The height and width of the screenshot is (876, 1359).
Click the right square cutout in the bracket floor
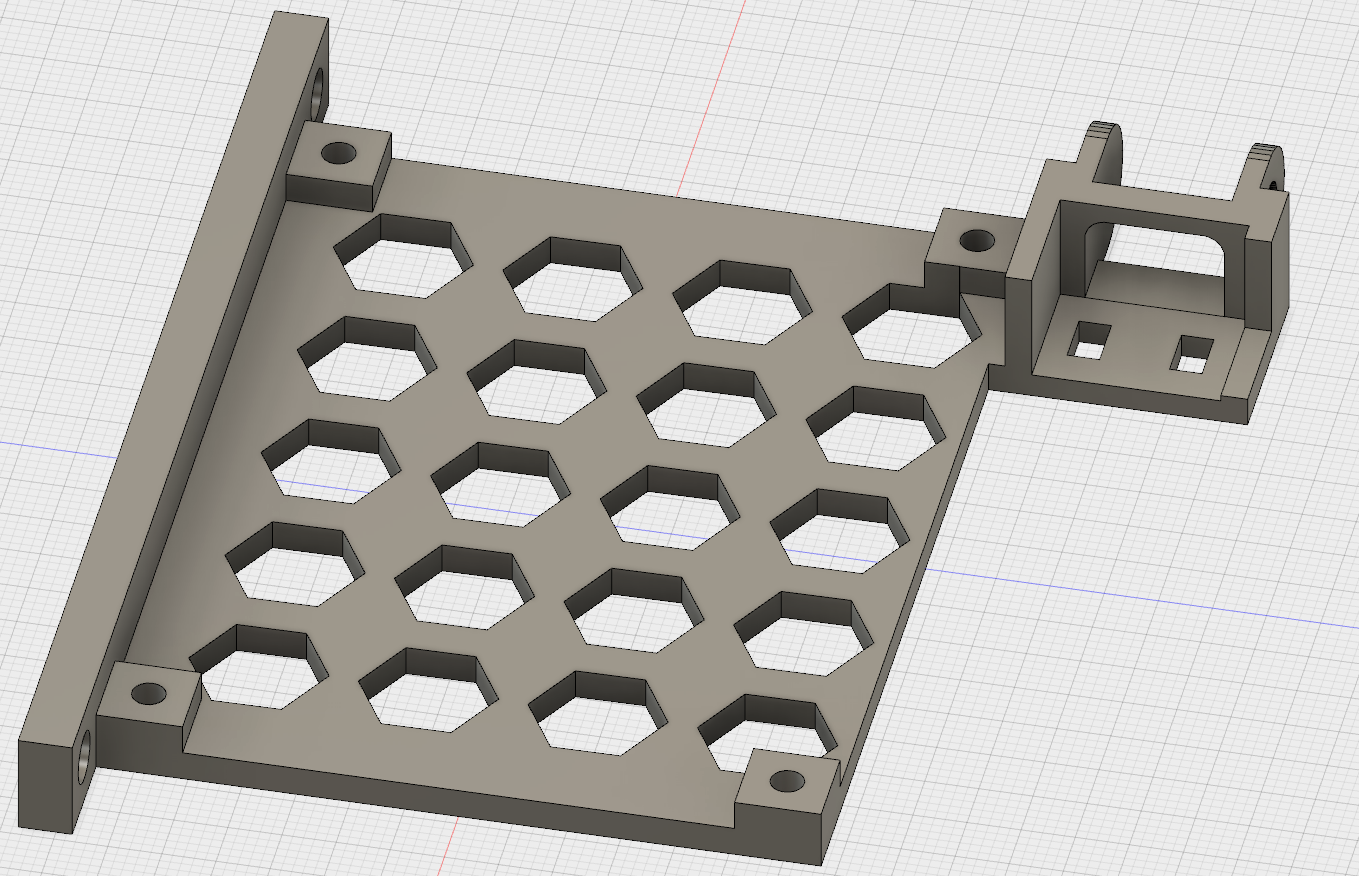point(1194,354)
